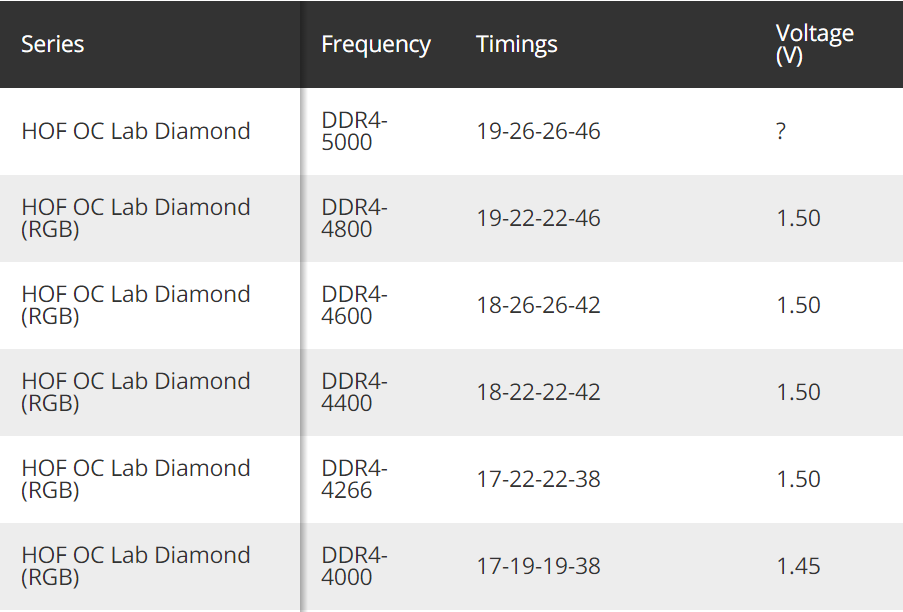
Task: Click the Timings column header
Action: click(x=516, y=44)
